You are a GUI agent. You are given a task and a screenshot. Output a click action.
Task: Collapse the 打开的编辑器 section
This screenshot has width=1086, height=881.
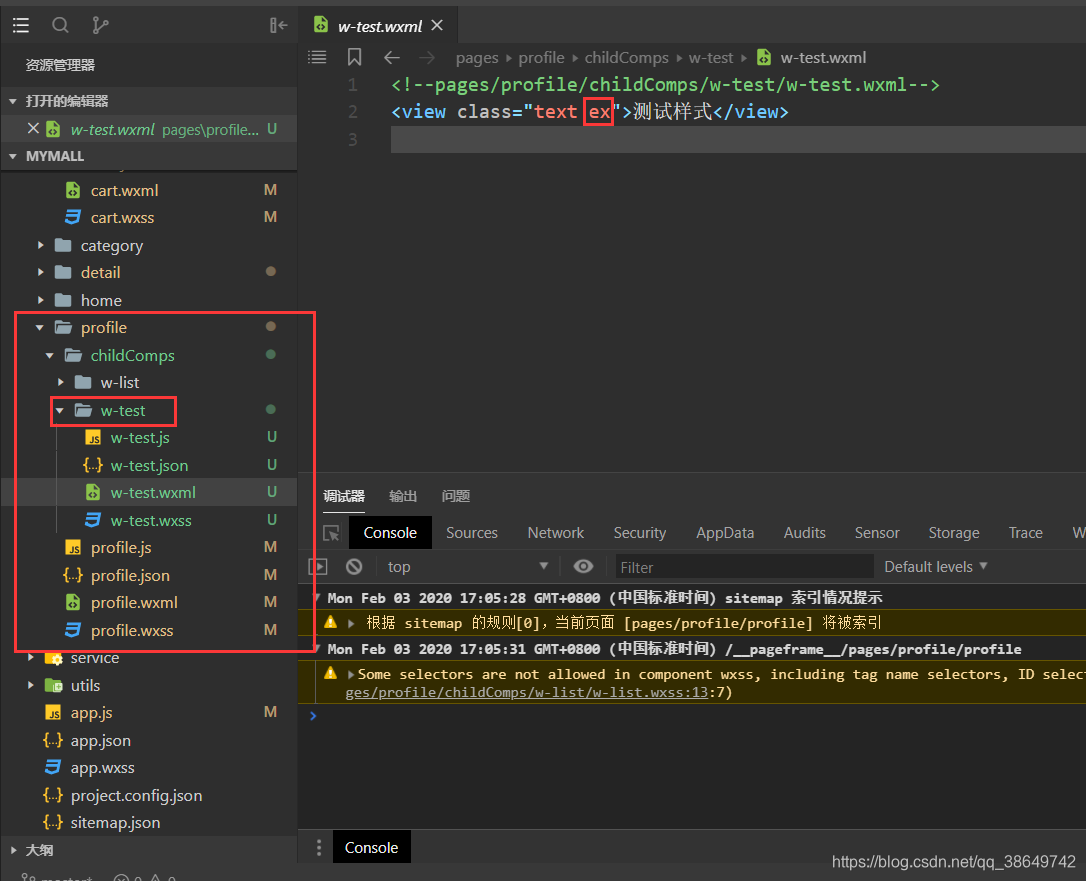[12, 101]
